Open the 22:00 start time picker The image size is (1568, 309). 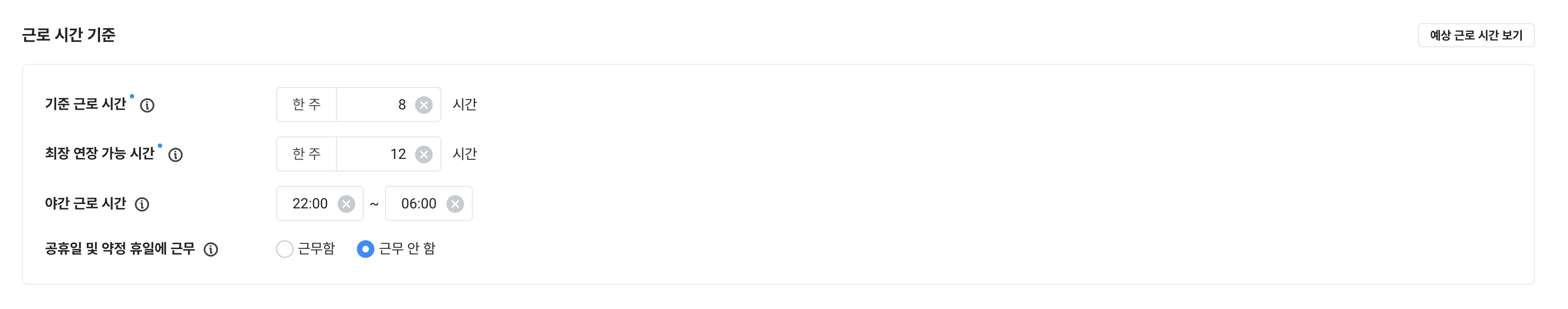(319, 203)
